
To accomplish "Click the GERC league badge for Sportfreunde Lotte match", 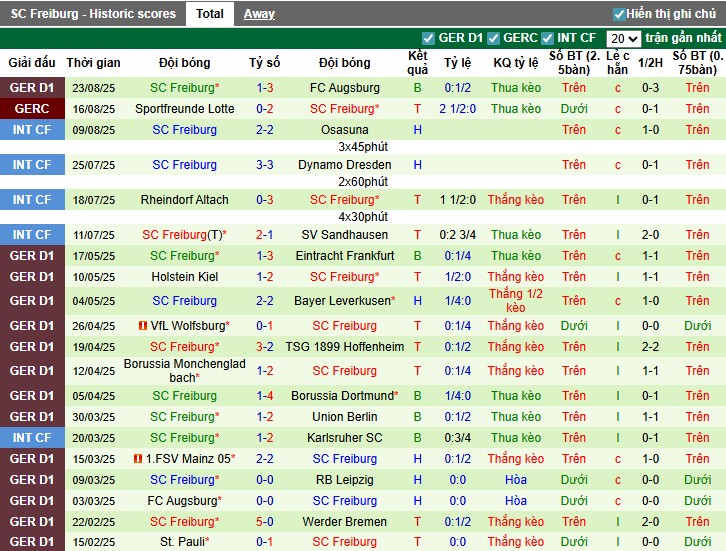I will pyautogui.click(x=31, y=109).
